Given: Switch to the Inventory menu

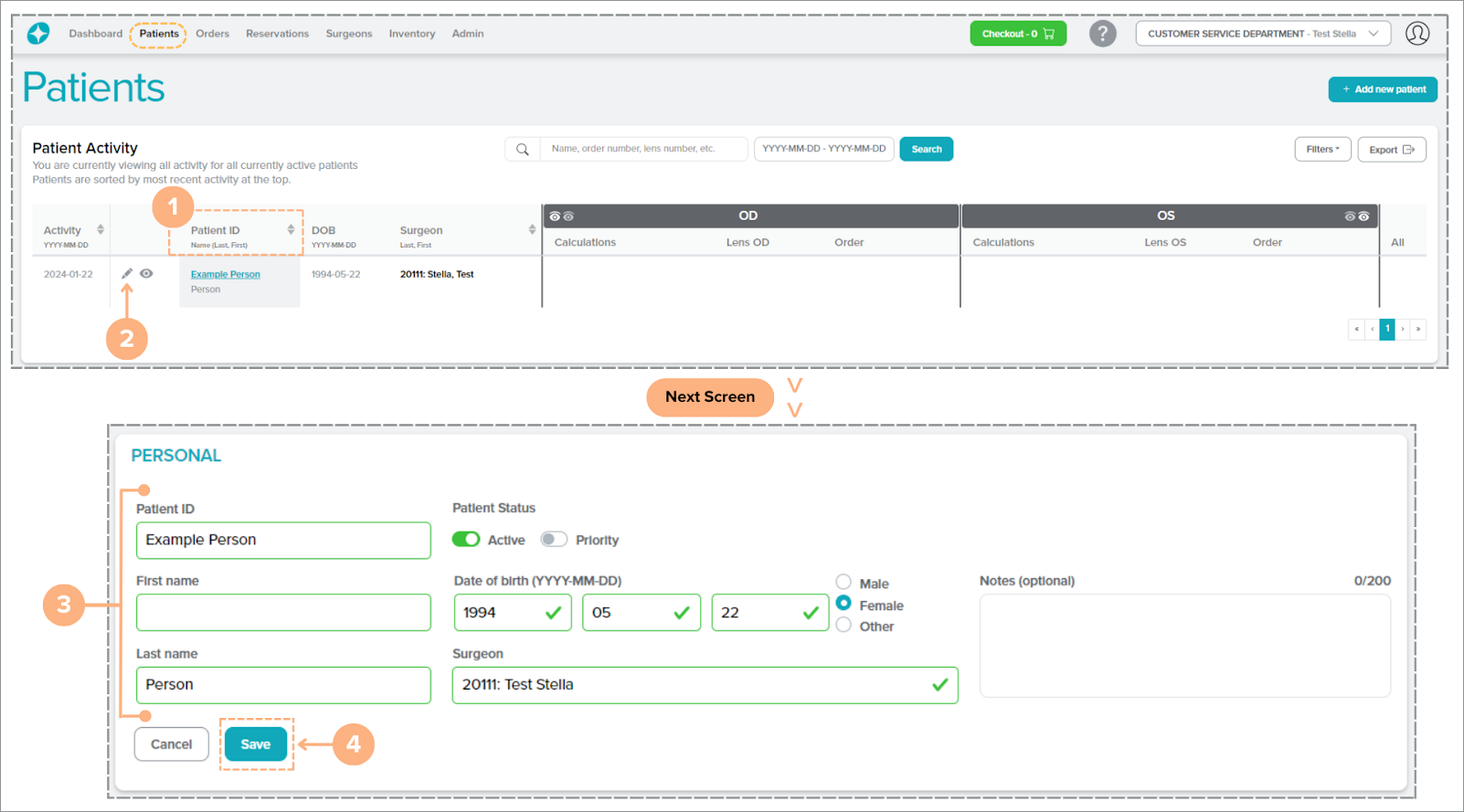Looking at the screenshot, I should point(411,34).
